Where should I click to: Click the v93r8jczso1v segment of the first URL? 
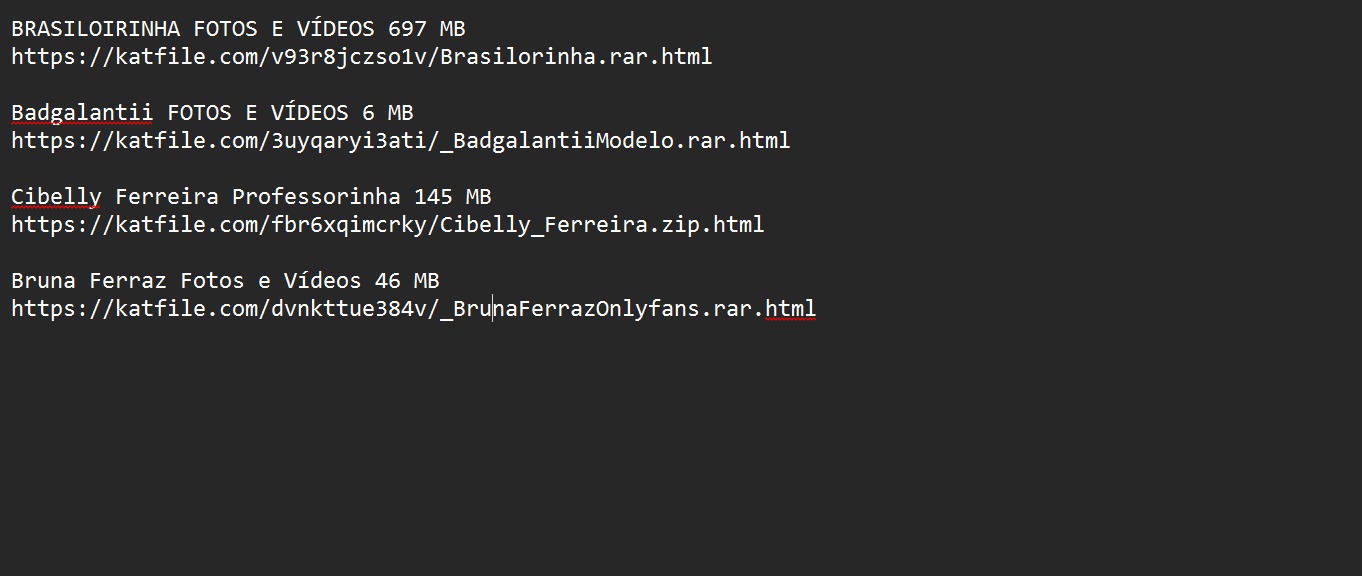(x=349, y=57)
